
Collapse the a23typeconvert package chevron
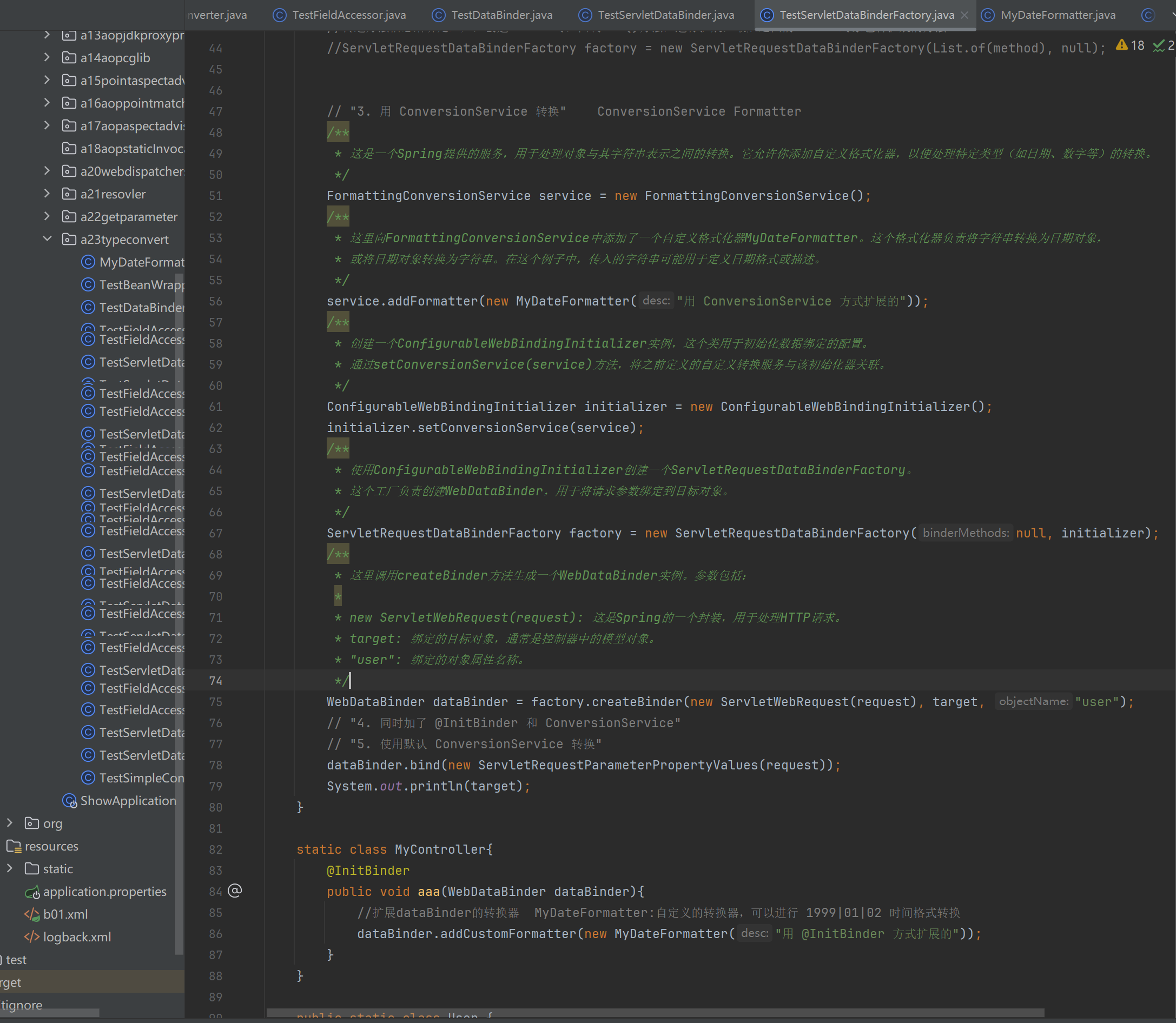pos(48,238)
